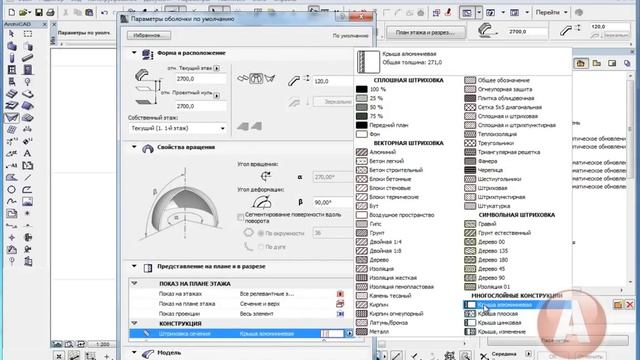Image resolution: width=640 pixels, height=360 pixels.
Task: Click the 'План этажа и разрез...' button
Action: pyautogui.click(x=425, y=32)
